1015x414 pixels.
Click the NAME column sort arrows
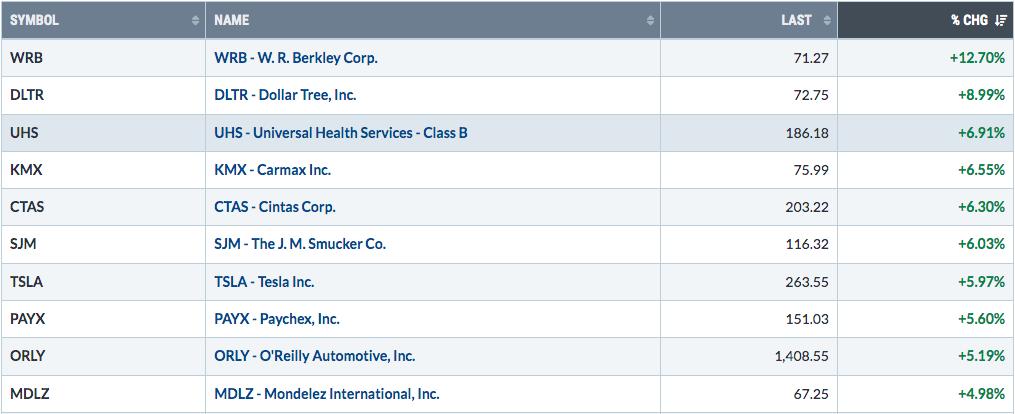click(651, 21)
